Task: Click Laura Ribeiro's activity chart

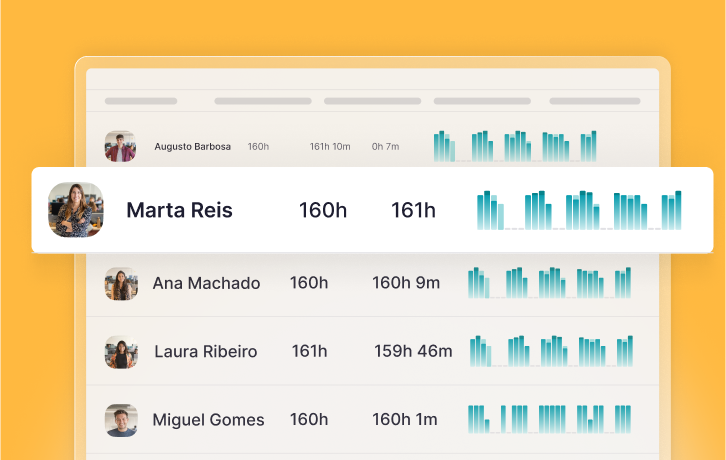Action: point(551,350)
